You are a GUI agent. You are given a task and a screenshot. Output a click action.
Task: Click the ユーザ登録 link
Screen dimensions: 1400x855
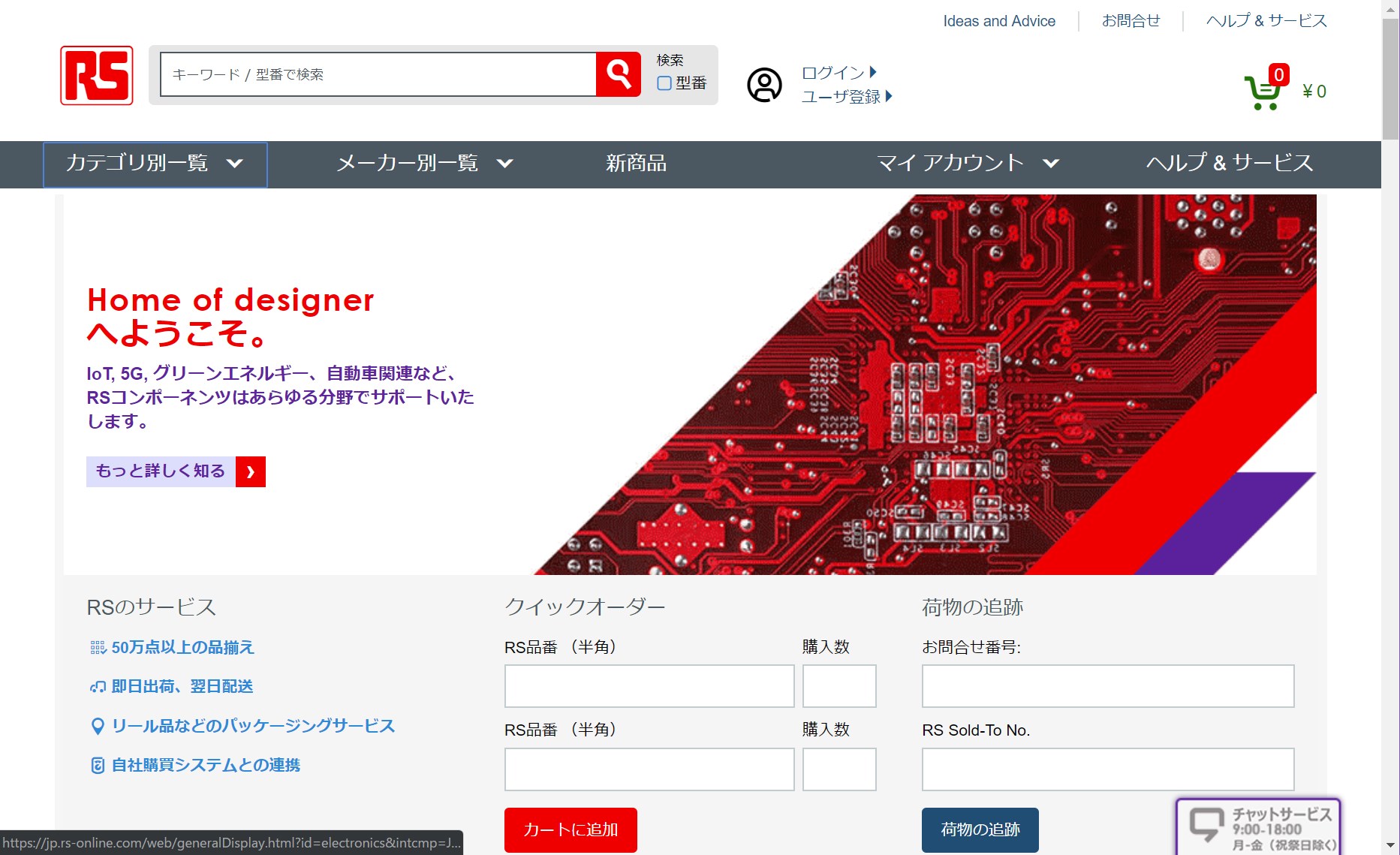pyautogui.click(x=842, y=97)
